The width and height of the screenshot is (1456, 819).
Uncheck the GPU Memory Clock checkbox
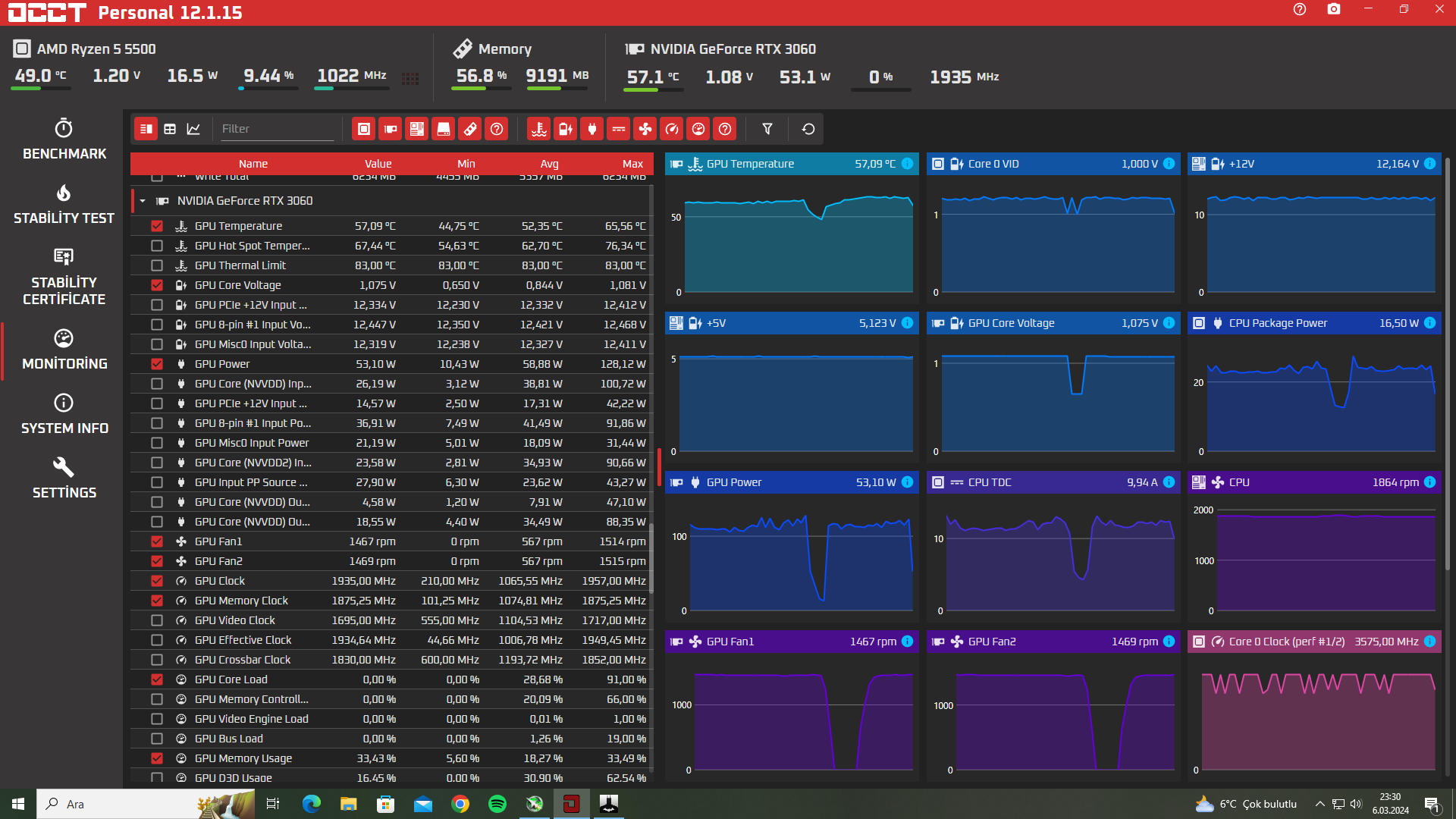[x=157, y=601]
